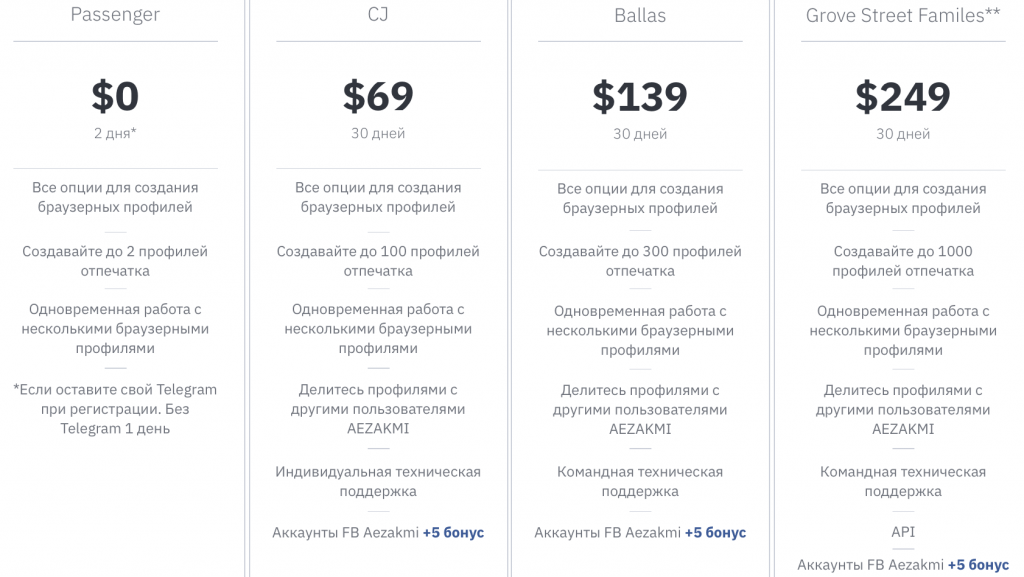Click +5 бонус link in CJ plan
The height and width of the screenshot is (577, 1024).
point(453,533)
